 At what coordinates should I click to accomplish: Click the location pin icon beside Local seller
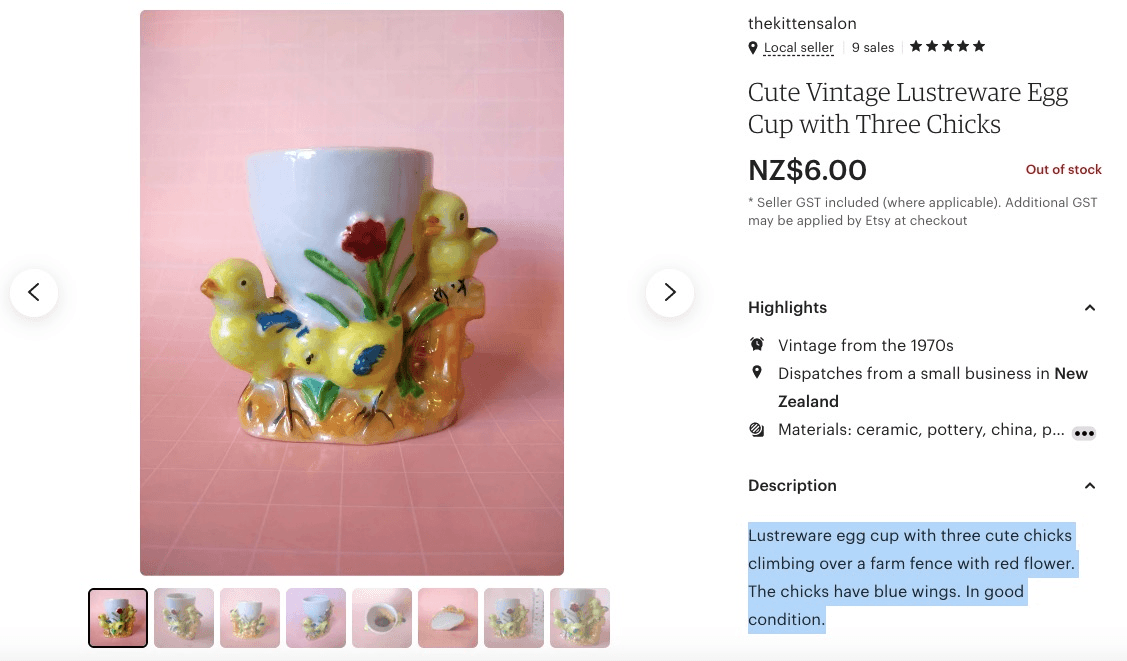pos(753,48)
